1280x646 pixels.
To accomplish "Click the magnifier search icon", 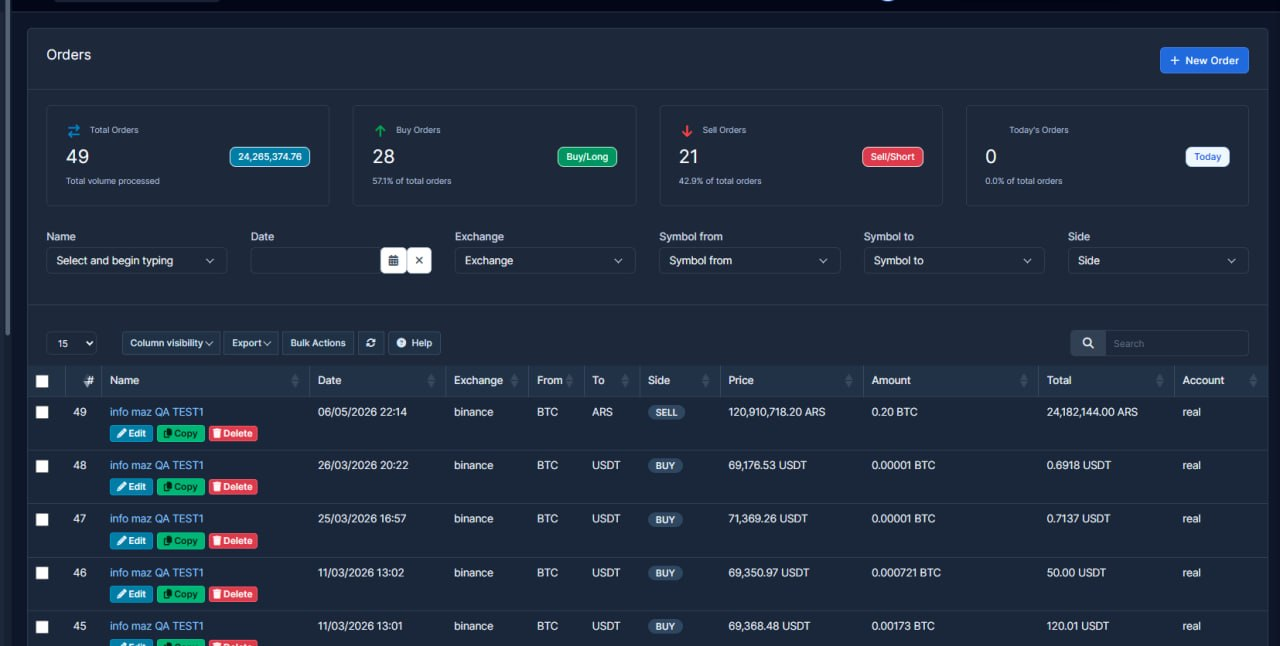I will tap(1088, 343).
